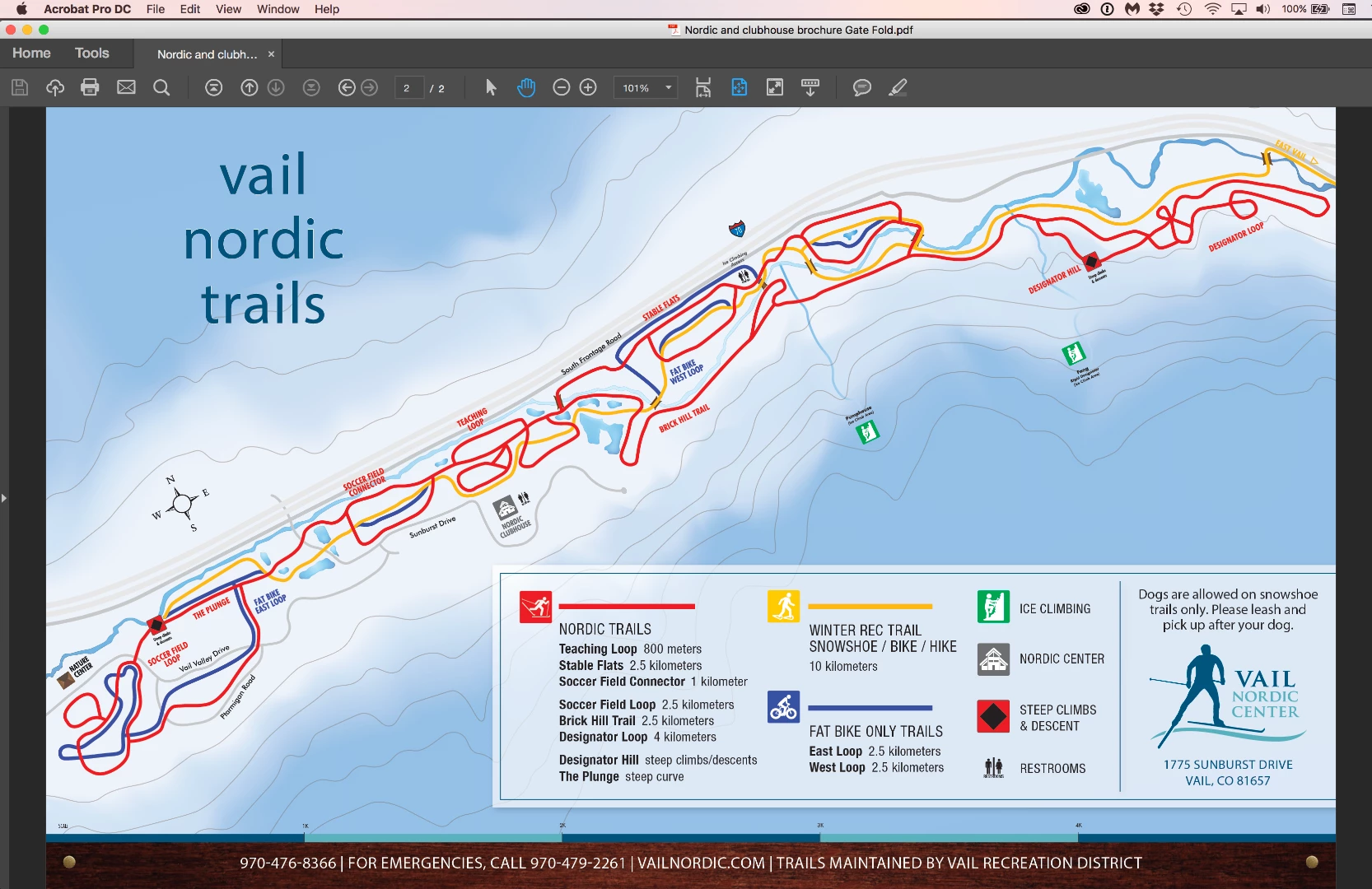Go to first page icon

(x=213, y=87)
